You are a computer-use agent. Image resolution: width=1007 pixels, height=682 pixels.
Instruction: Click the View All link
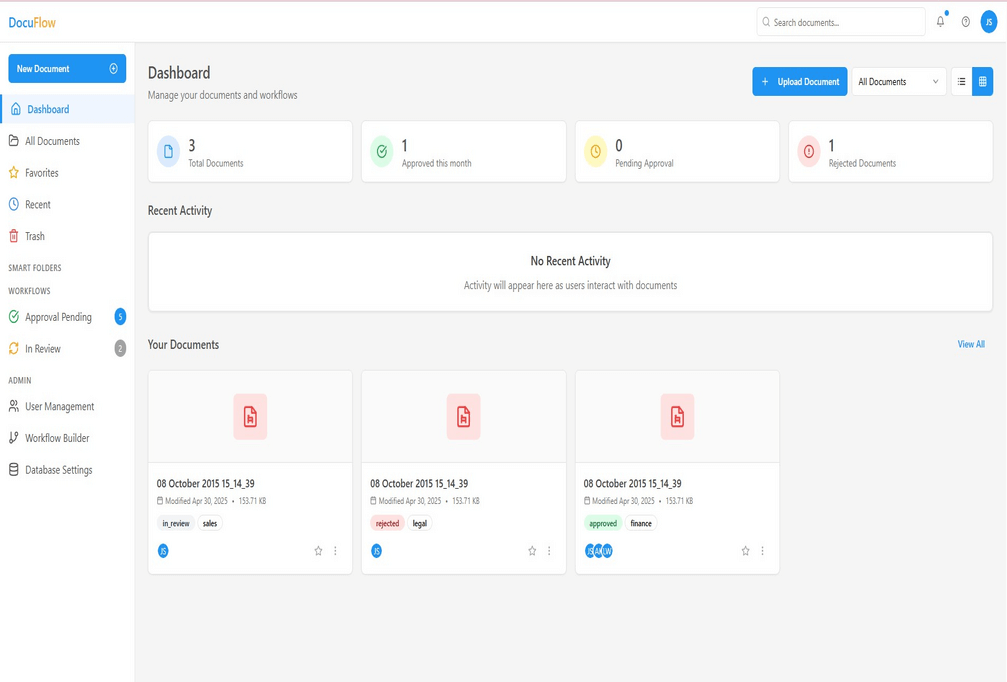point(970,344)
